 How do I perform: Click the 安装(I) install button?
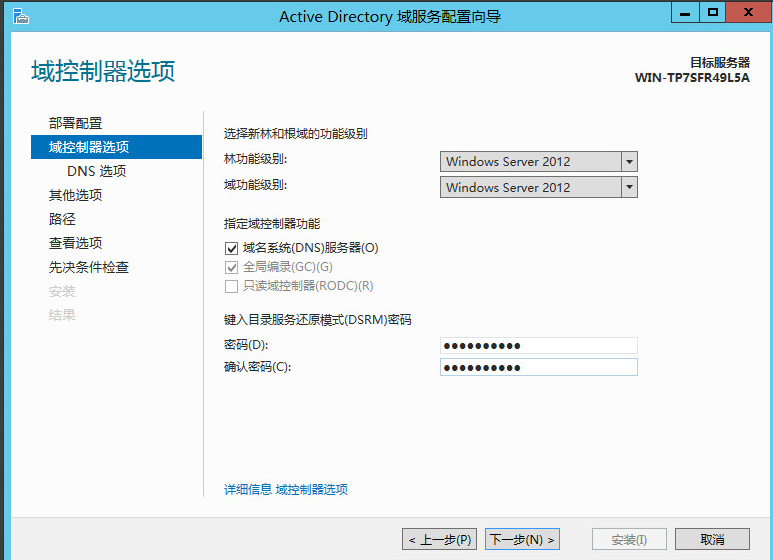click(x=629, y=539)
